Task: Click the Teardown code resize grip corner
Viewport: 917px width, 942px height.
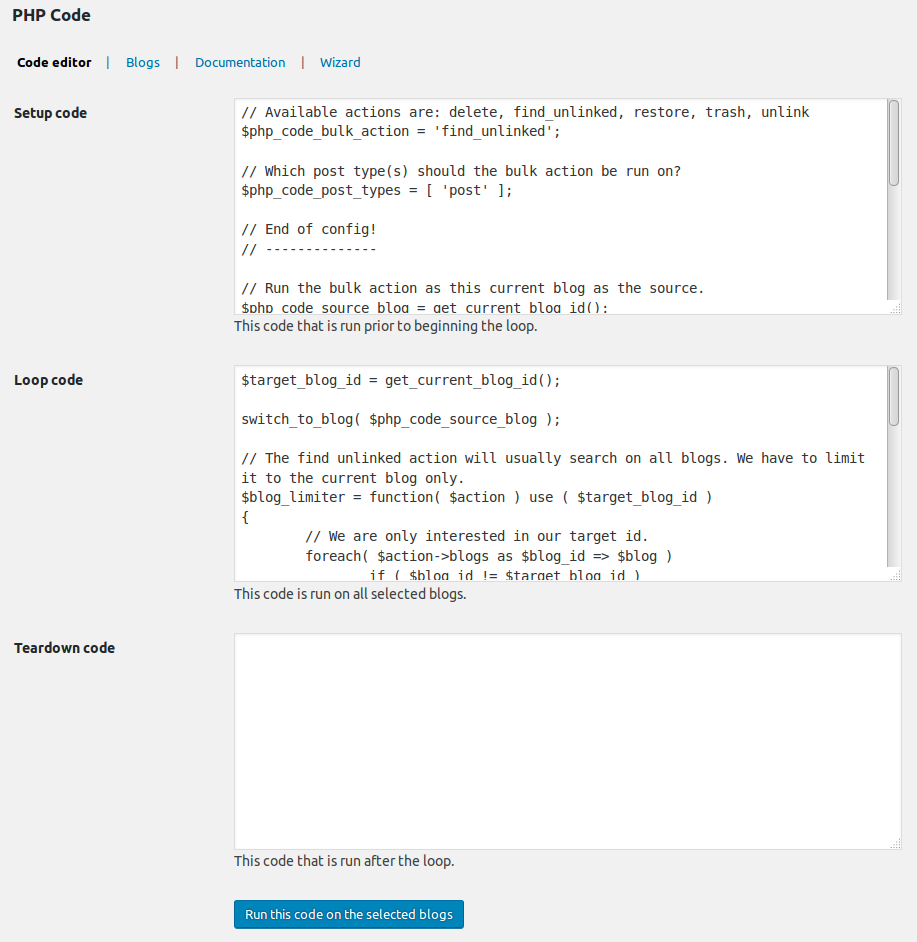Action: [895, 843]
